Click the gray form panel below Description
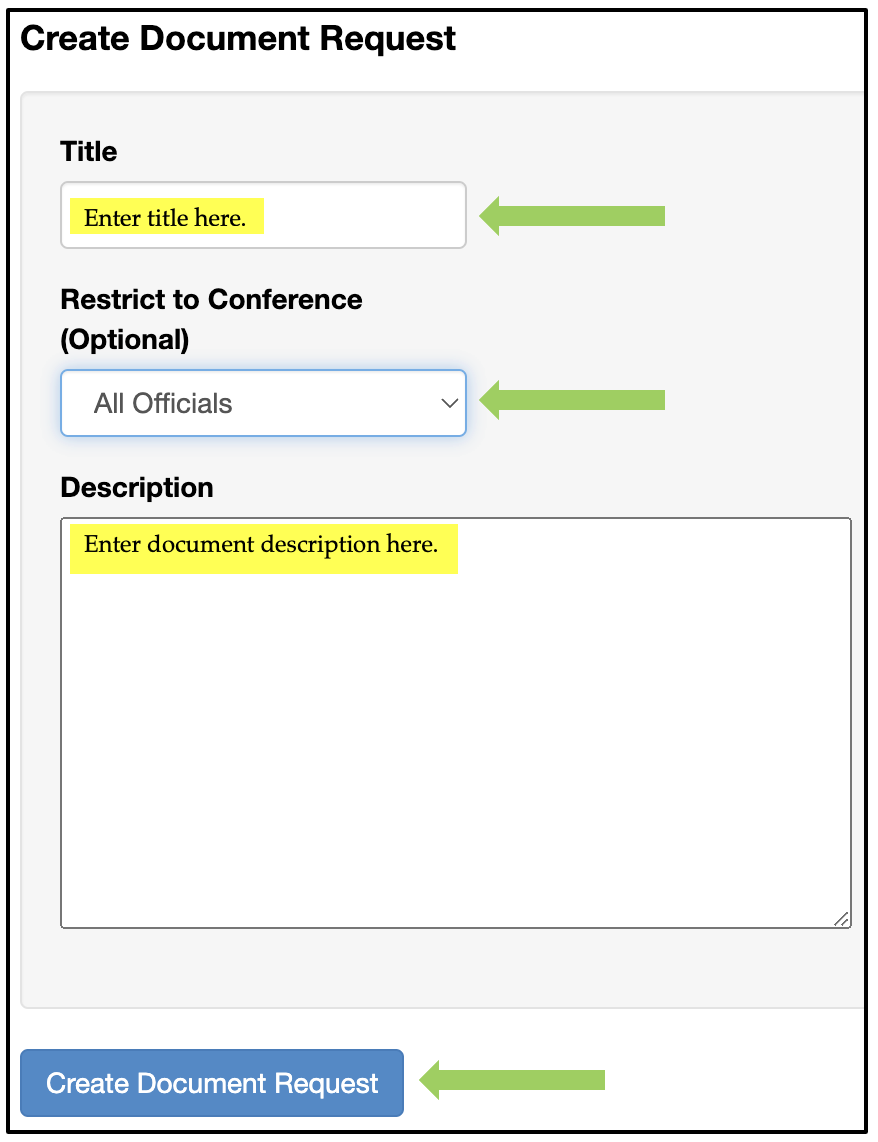 tap(441, 969)
